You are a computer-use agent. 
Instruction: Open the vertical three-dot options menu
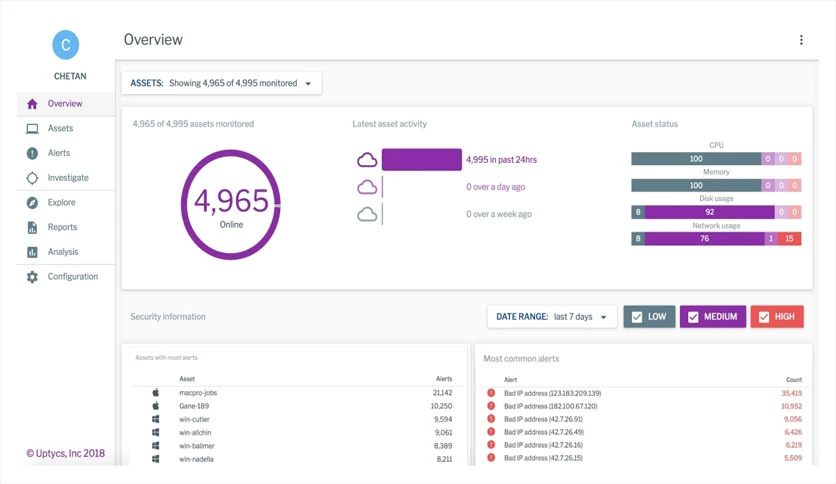[801, 40]
